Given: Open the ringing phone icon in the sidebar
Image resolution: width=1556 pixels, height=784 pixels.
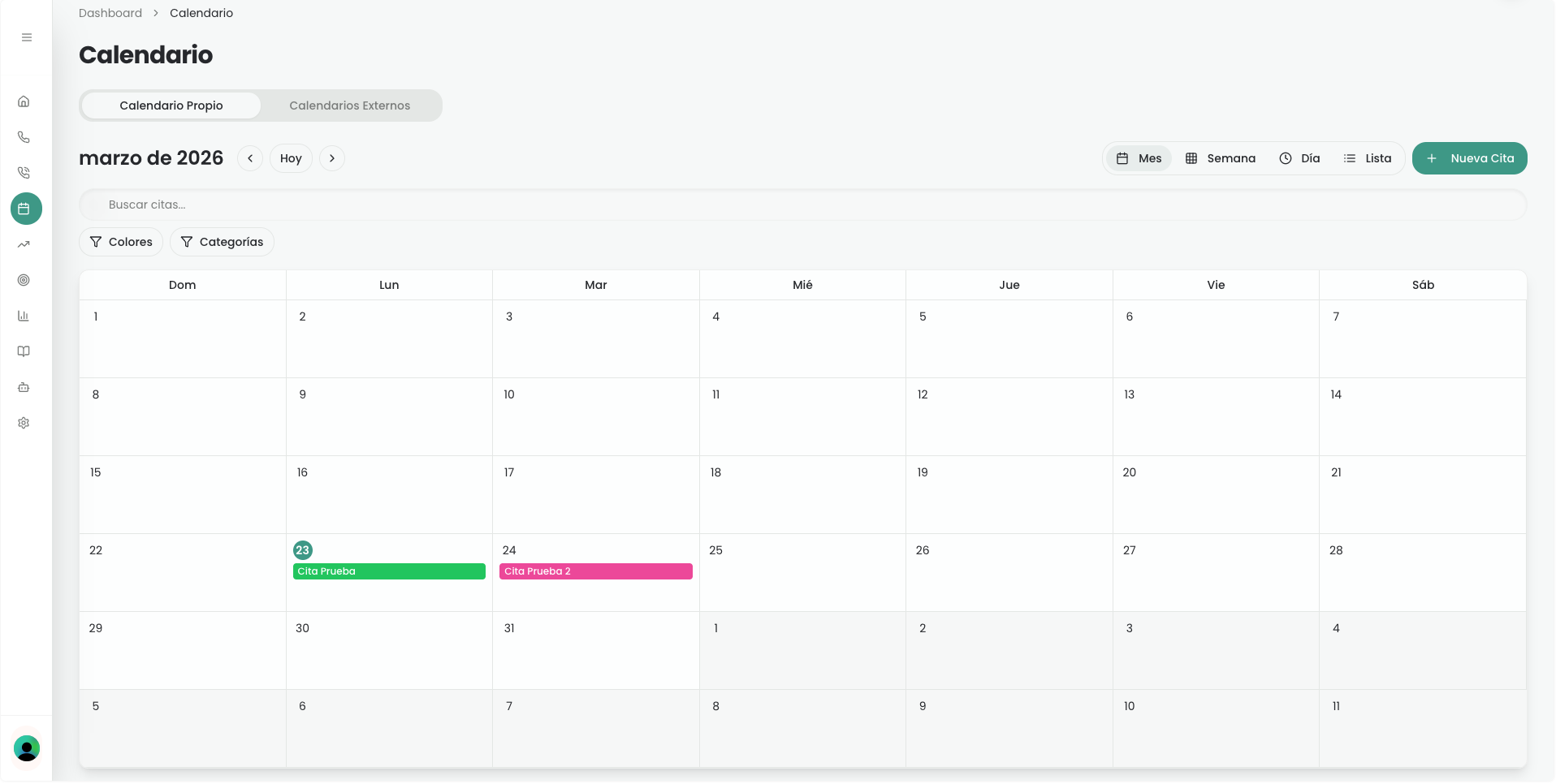Looking at the screenshot, I should [x=24, y=173].
